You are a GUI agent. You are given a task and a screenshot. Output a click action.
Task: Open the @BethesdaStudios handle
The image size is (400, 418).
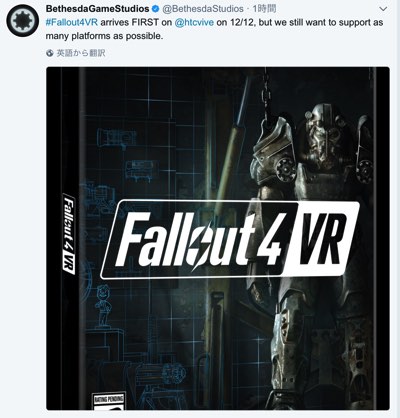pyautogui.click(x=203, y=8)
